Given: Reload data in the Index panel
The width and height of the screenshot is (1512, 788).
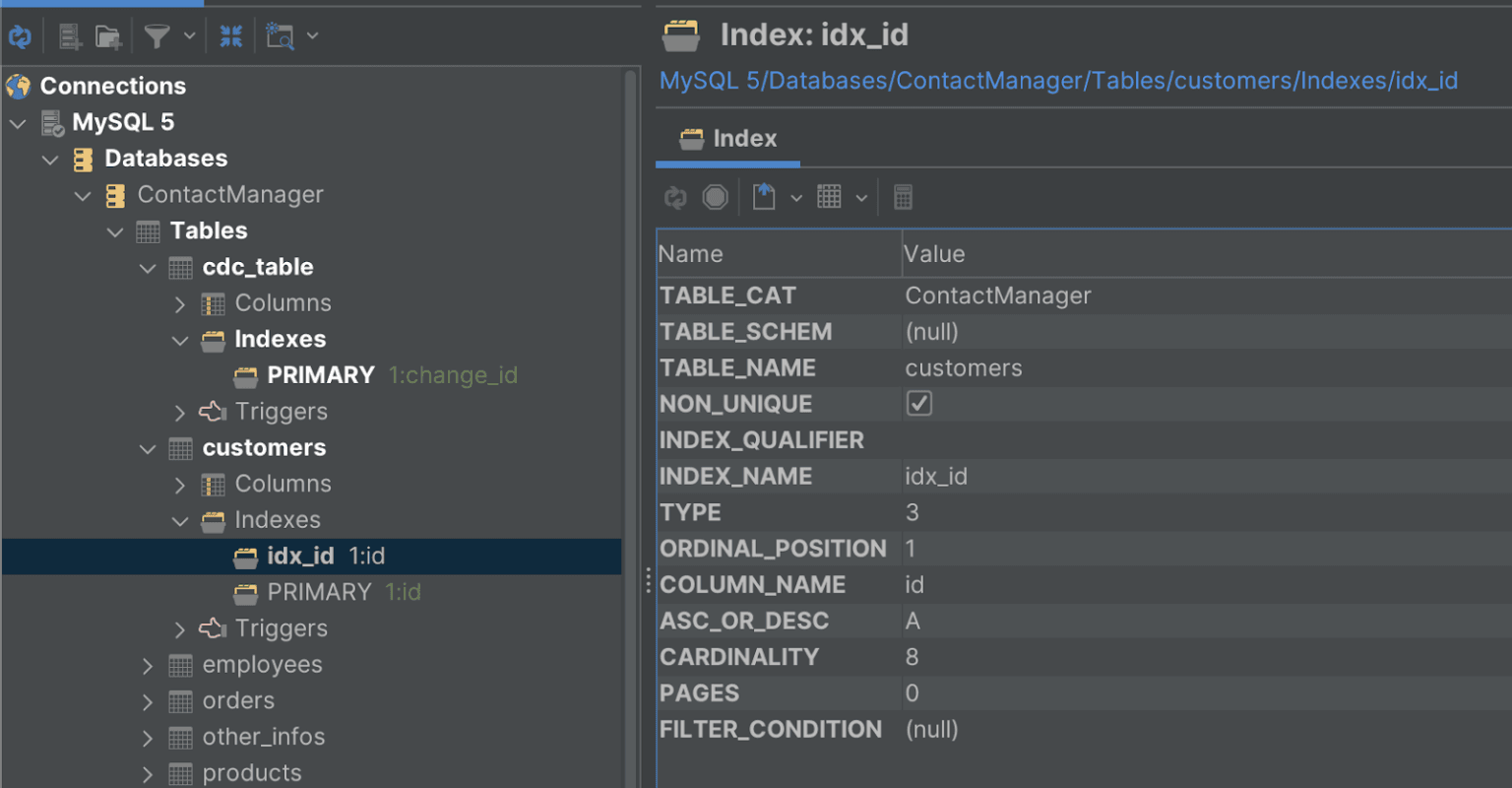Looking at the screenshot, I should (x=675, y=196).
